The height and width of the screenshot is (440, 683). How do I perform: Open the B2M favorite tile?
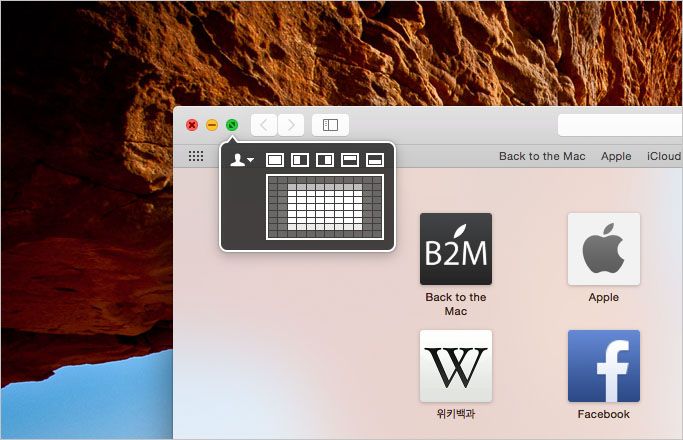pyautogui.click(x=456, y=249)
